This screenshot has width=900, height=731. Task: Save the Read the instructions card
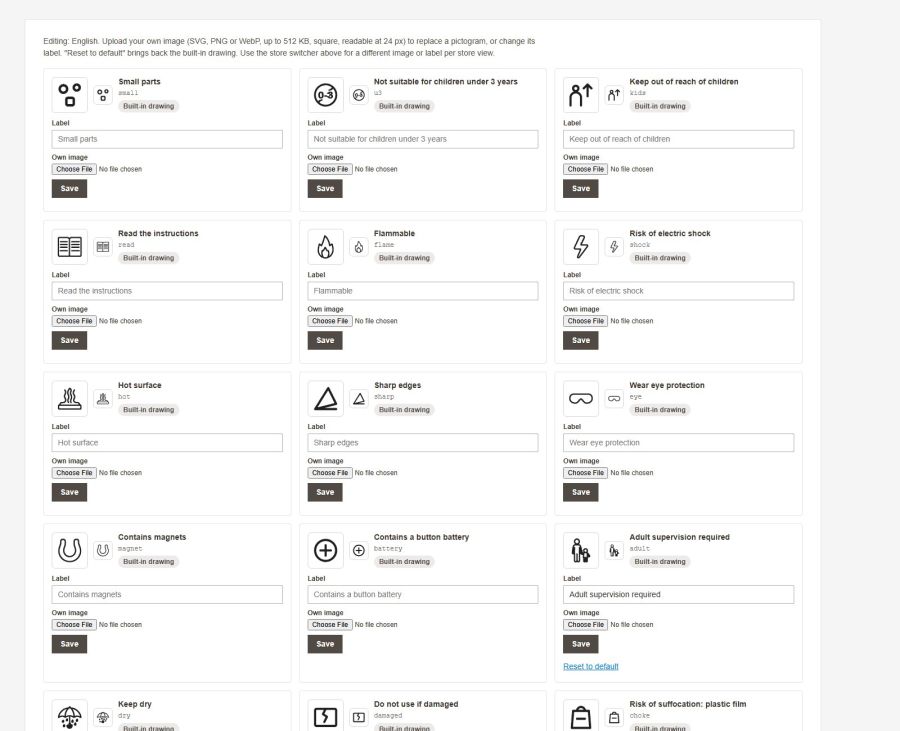pyautogui.click(x=69, y=340)
